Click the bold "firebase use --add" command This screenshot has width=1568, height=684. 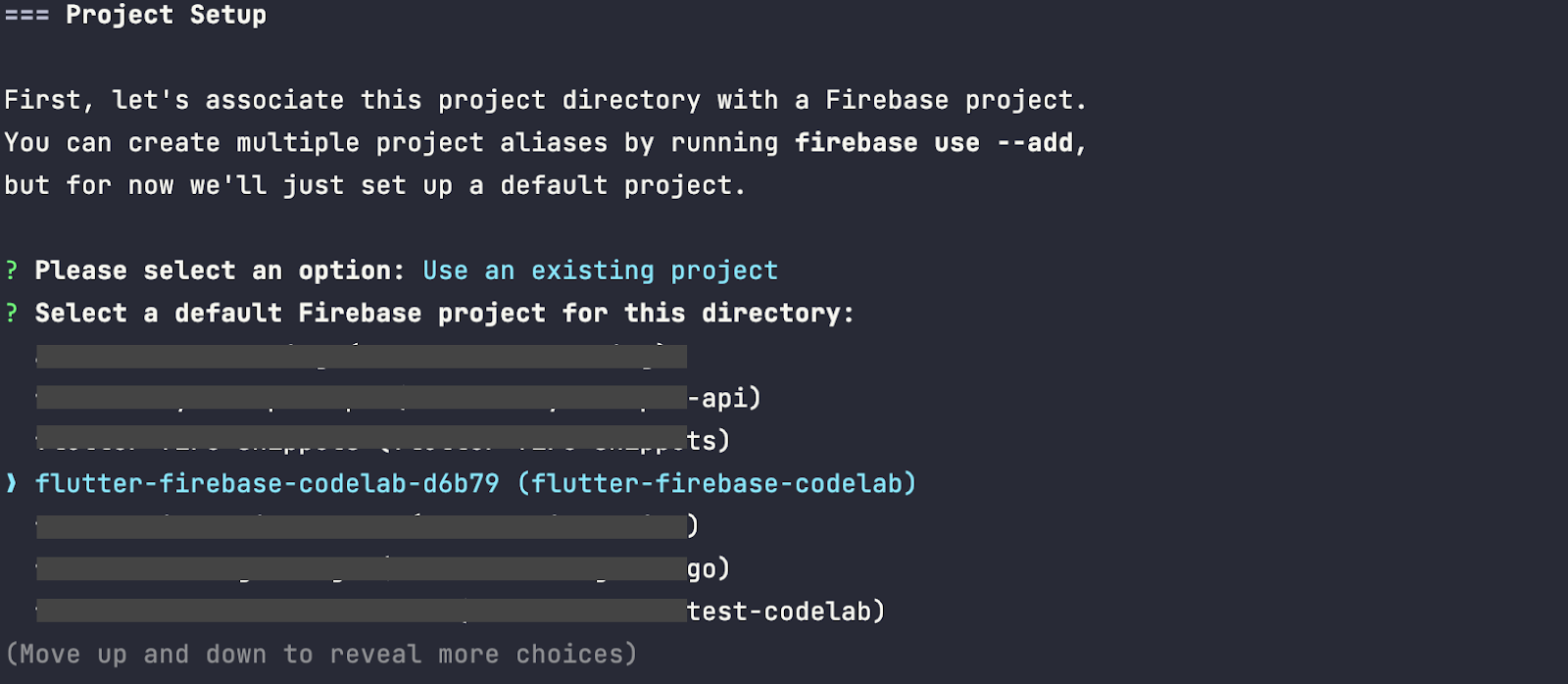(x=933, y=143)
